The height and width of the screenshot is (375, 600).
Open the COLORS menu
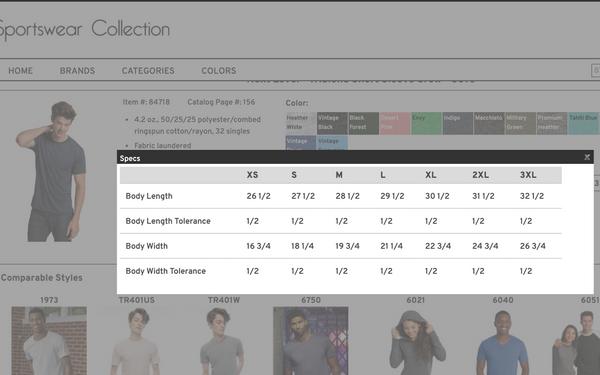point(219,71)
